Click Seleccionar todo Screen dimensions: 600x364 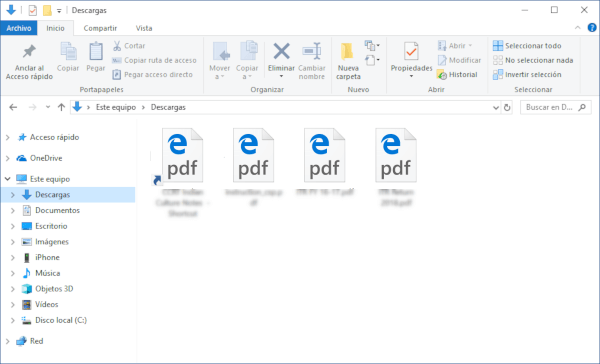point(527,46)
